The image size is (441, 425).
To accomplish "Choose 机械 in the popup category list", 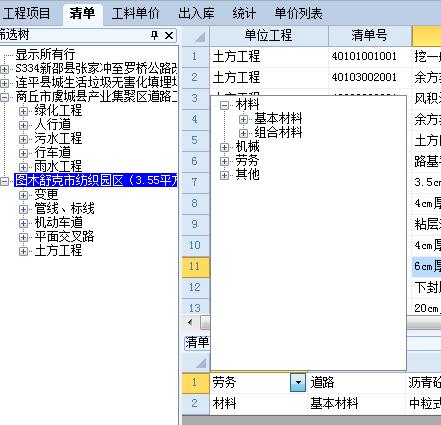I will (247, 146).
